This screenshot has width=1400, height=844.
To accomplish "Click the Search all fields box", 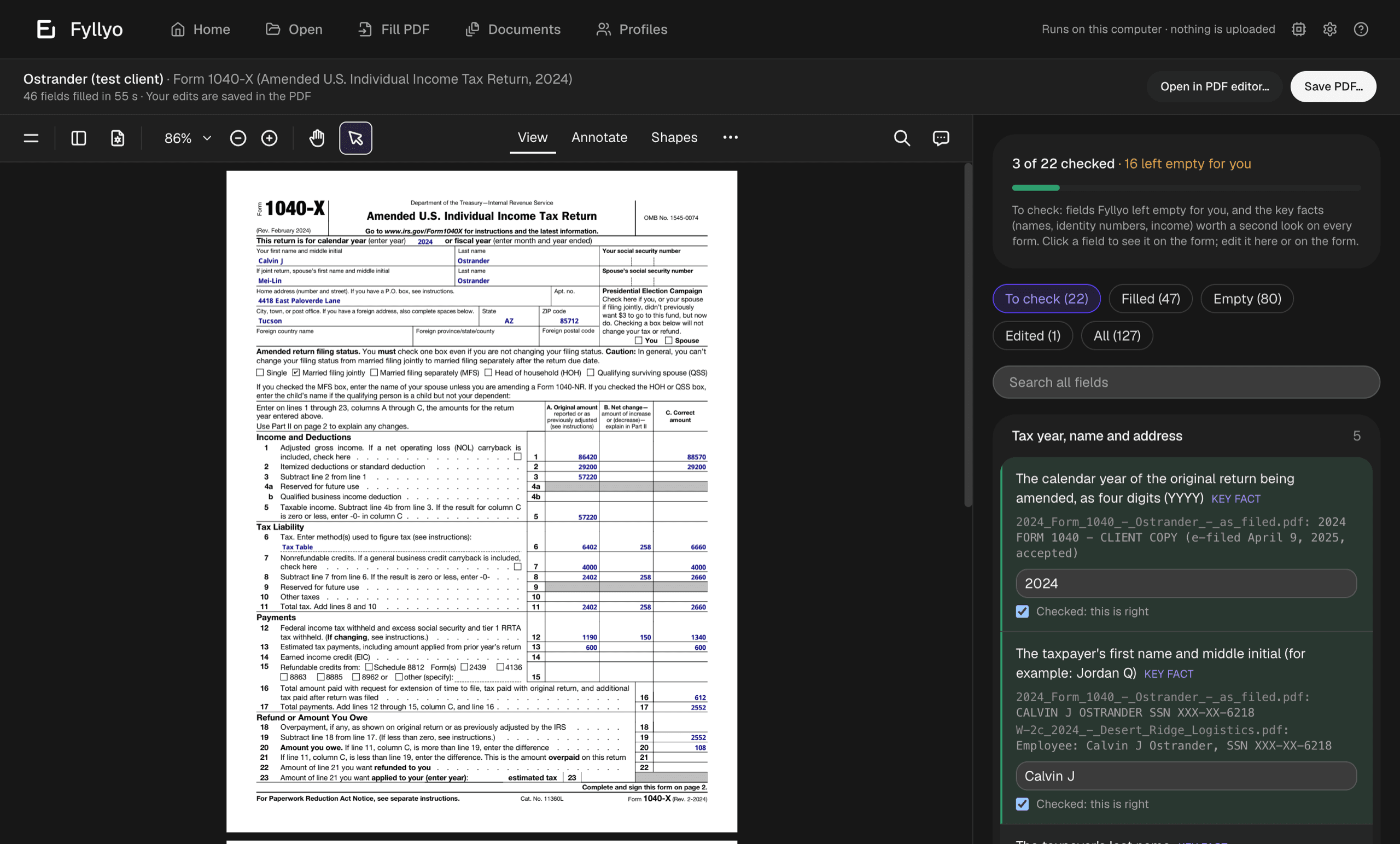I will click(x=1186, y=382).
